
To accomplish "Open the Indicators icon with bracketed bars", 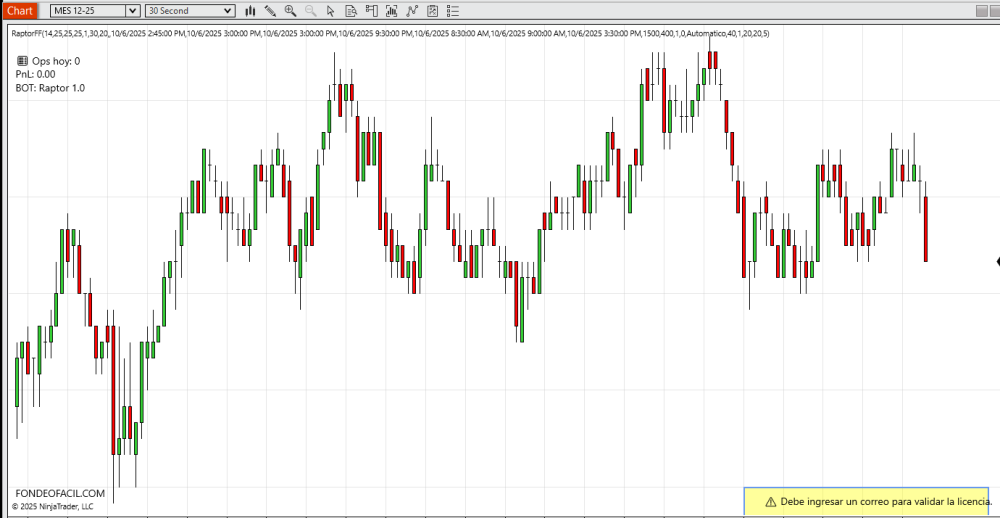I will pos(391,11).
